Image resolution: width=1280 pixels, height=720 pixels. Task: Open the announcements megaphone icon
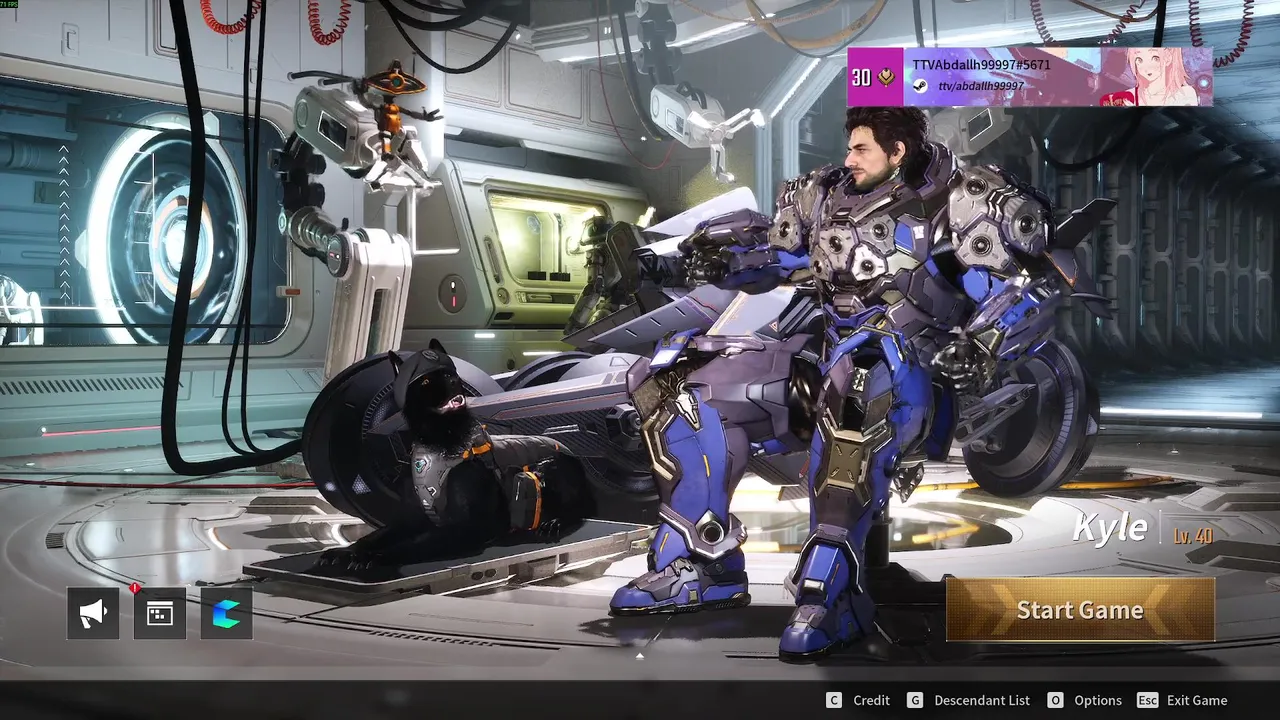tap(93, 613)
